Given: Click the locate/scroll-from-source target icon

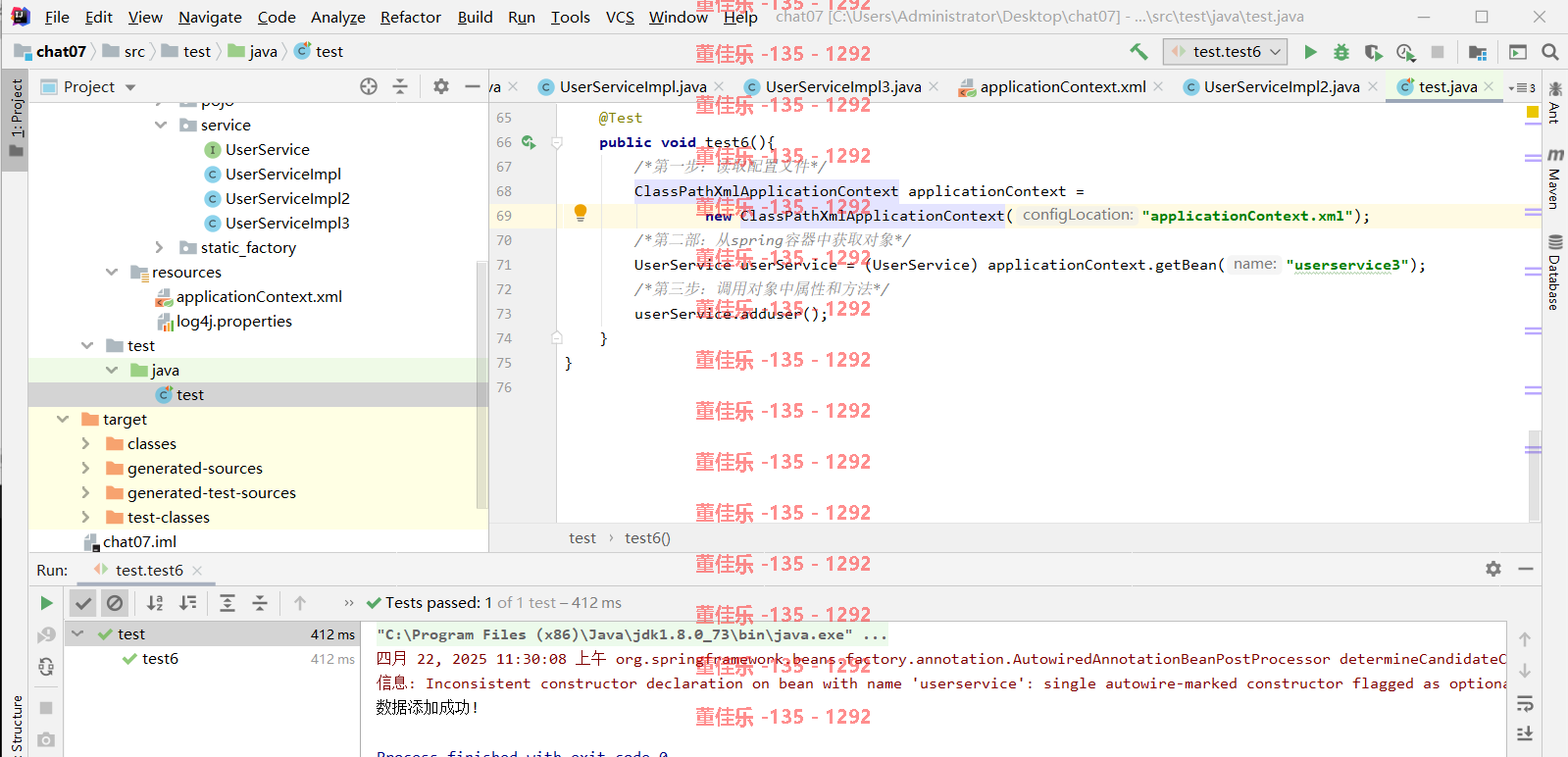Looking at the screenshot, I should (369, 86).
